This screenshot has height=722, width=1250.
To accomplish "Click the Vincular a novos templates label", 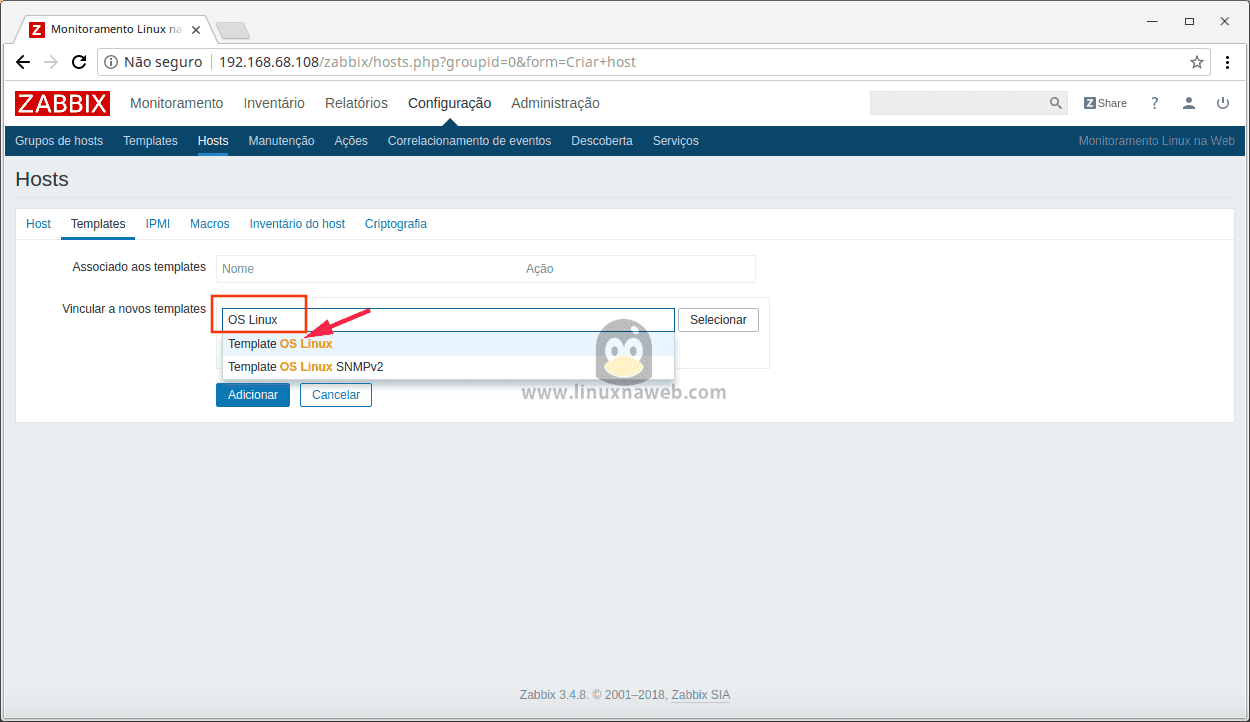I will click(134, 309).
